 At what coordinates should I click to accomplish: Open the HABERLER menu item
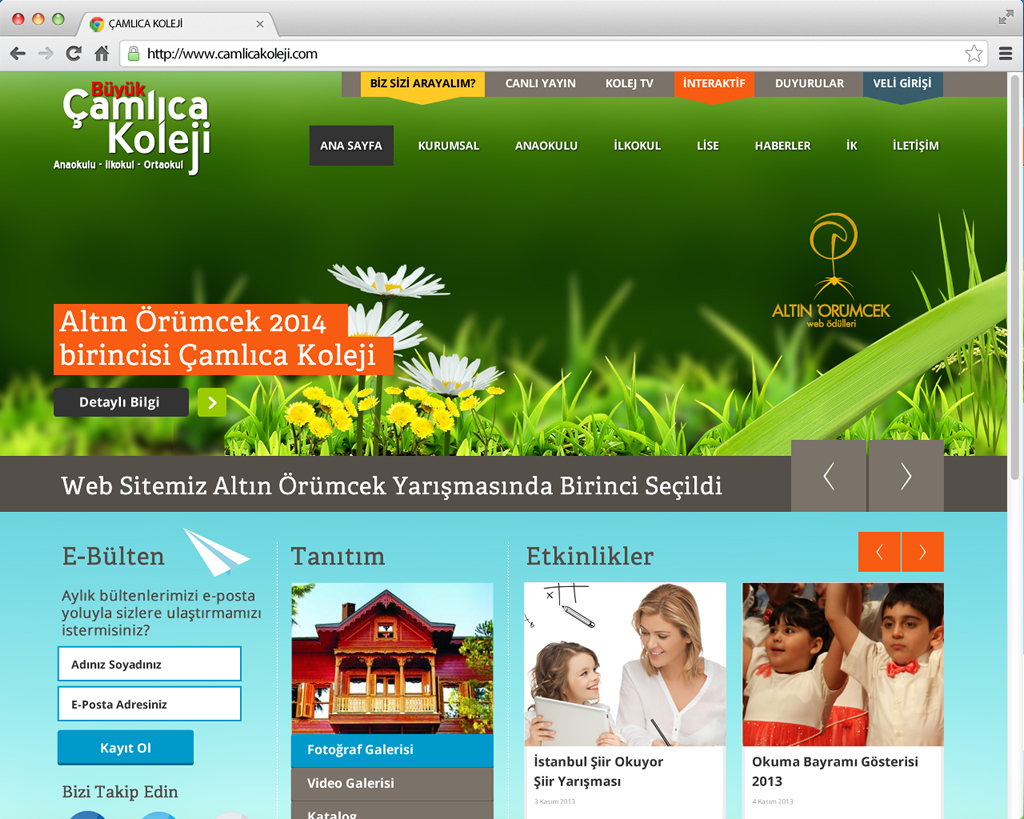coord(782,146)
